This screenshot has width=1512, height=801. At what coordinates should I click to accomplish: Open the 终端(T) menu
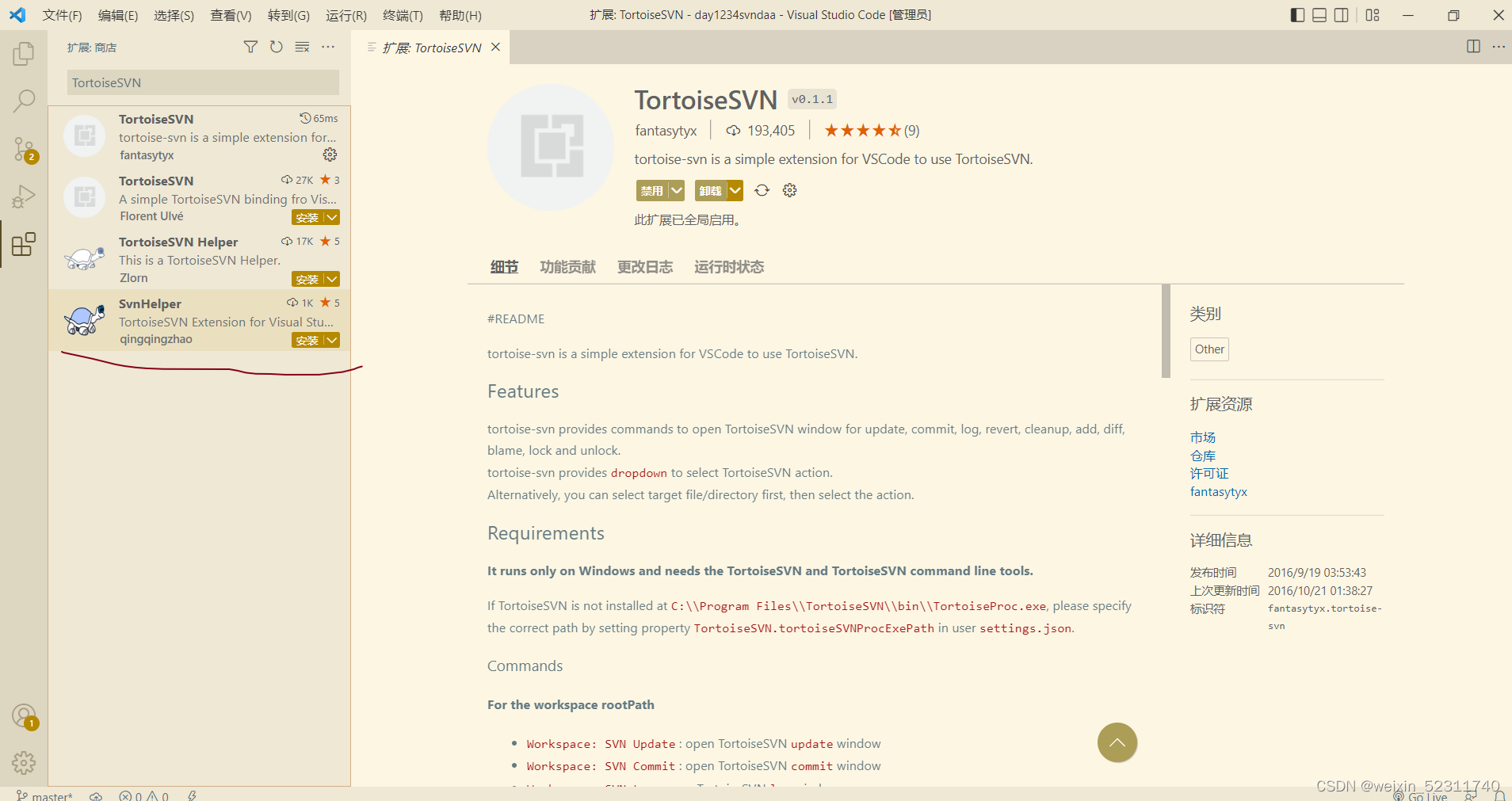point(403,15)
